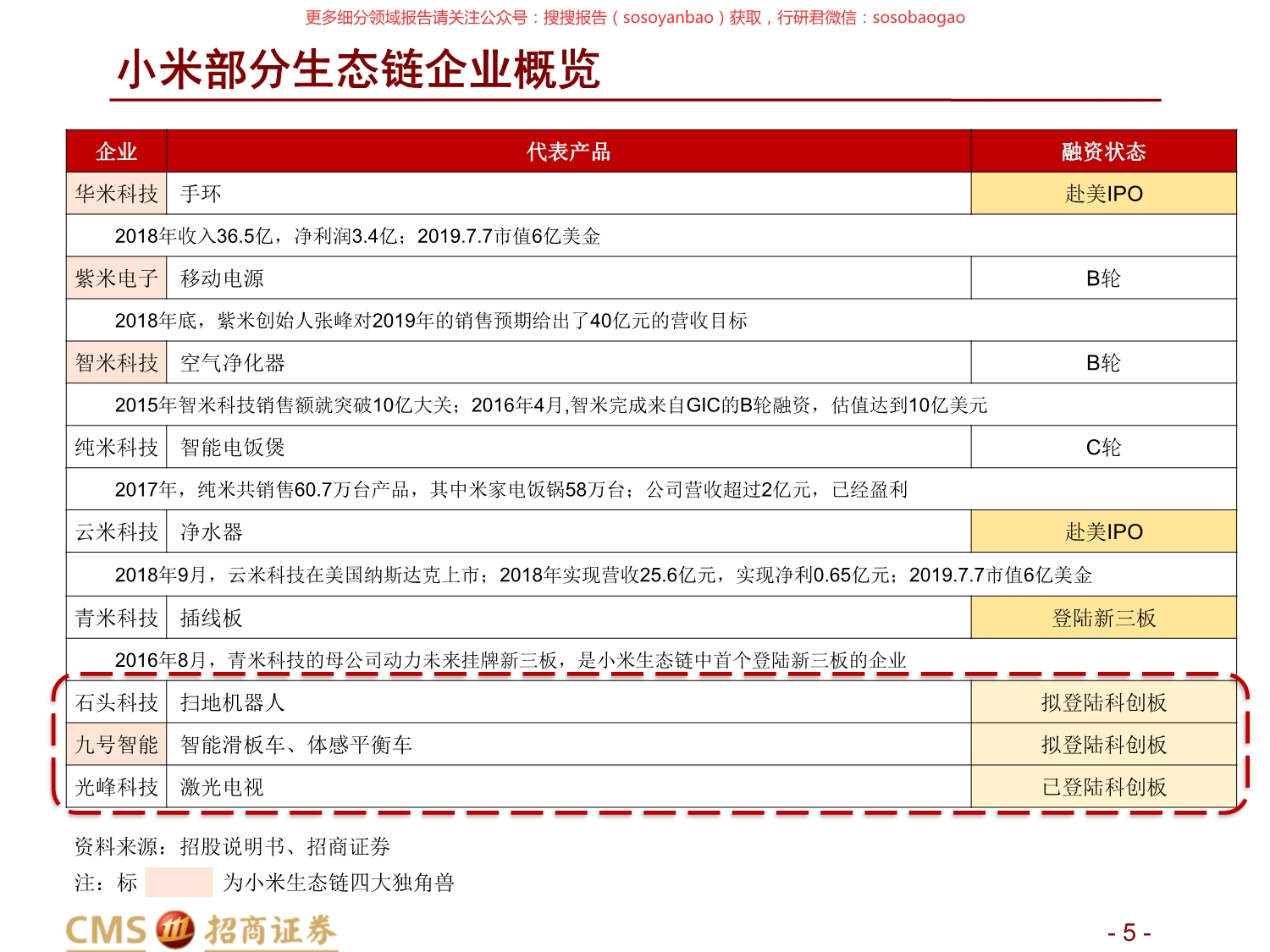Click 赴美IPO in the 华米科技 row
The height and width of the screenshot is (952, 1270).
[1104, 194]
